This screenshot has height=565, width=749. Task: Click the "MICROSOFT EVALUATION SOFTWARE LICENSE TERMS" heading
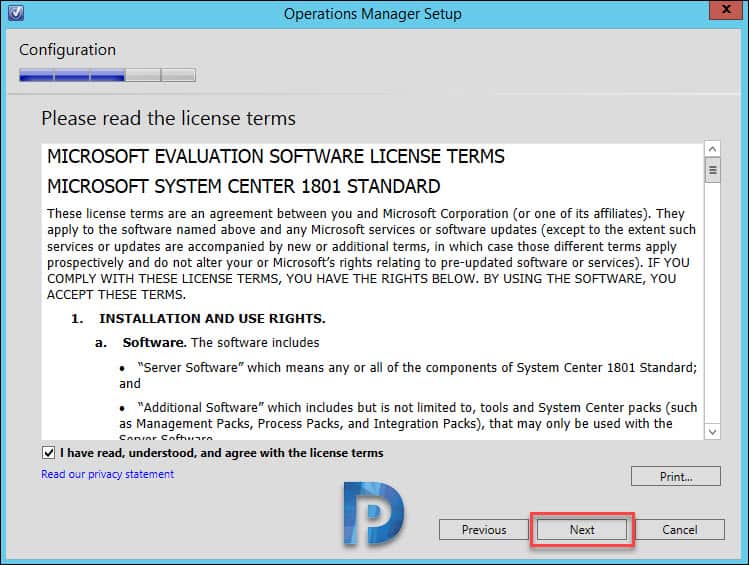[x=276, y=157]
